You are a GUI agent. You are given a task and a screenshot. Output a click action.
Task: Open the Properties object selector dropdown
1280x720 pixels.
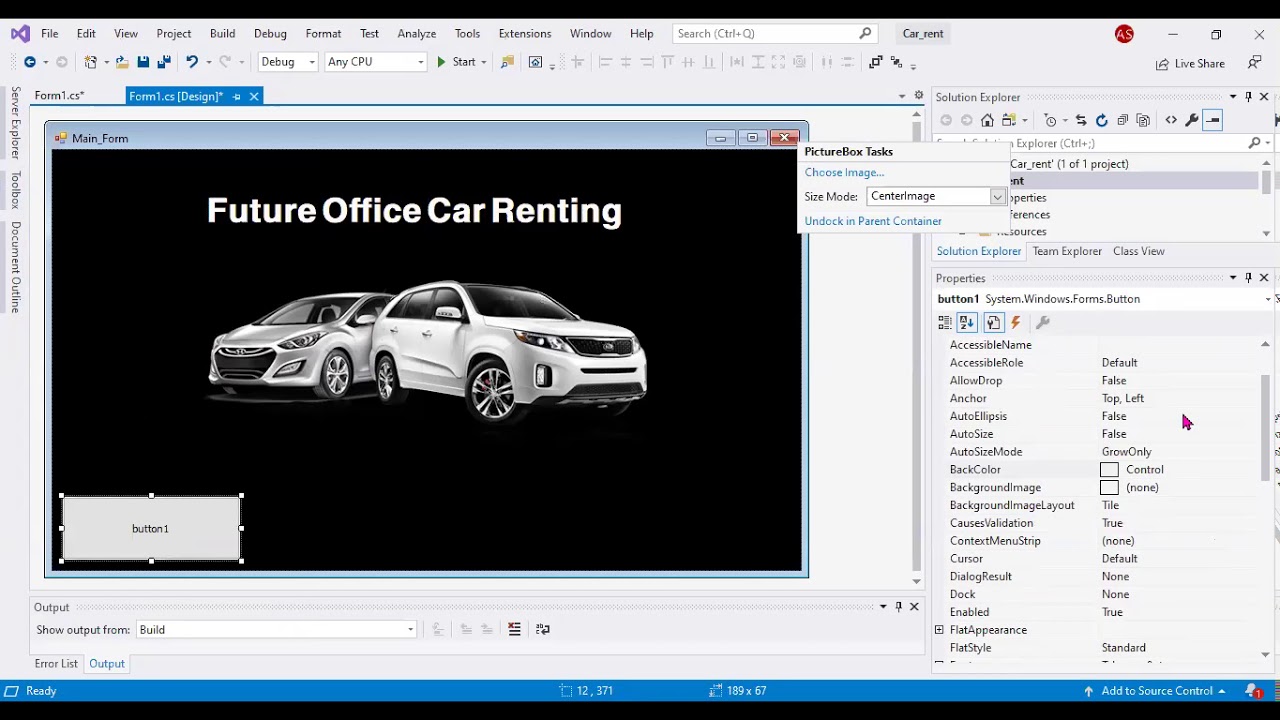(1268, 299)
